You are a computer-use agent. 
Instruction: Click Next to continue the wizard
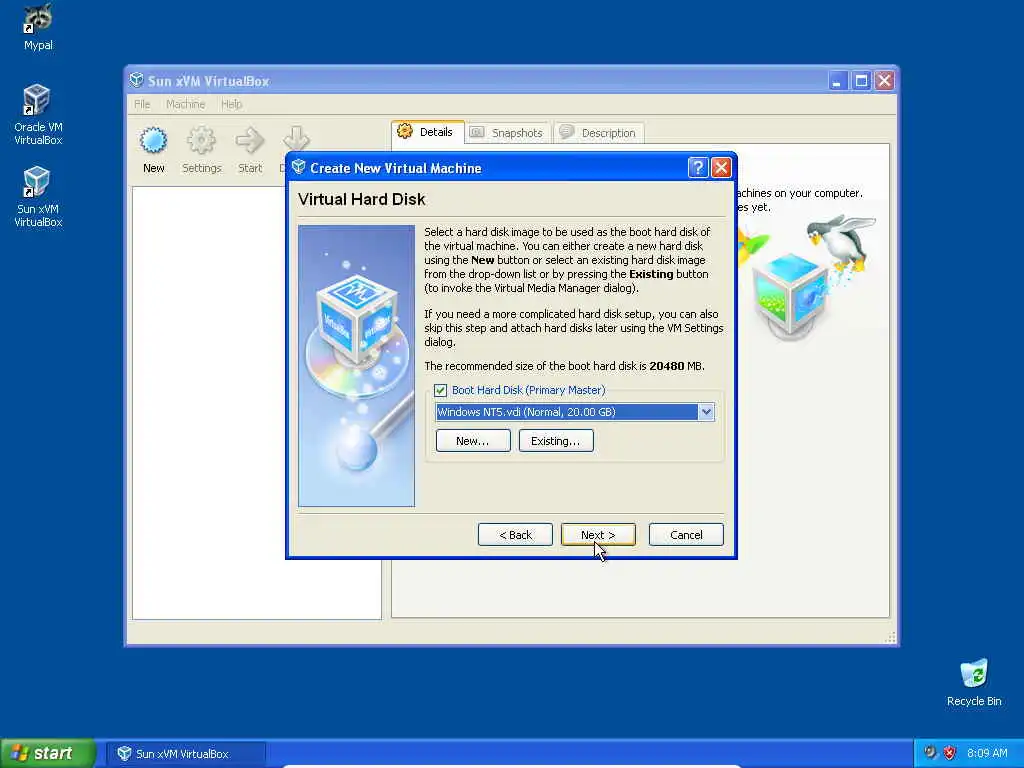pyautogui.click(x=598, y=535)
